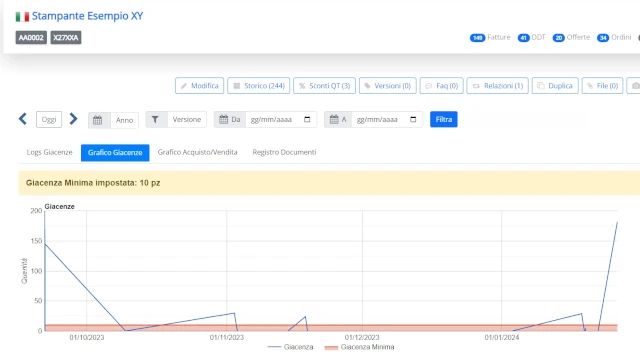This screenshot has height=361, width=640.
Task: Click the filter funnel icon beside Versione
Action: tap(155, 120)
